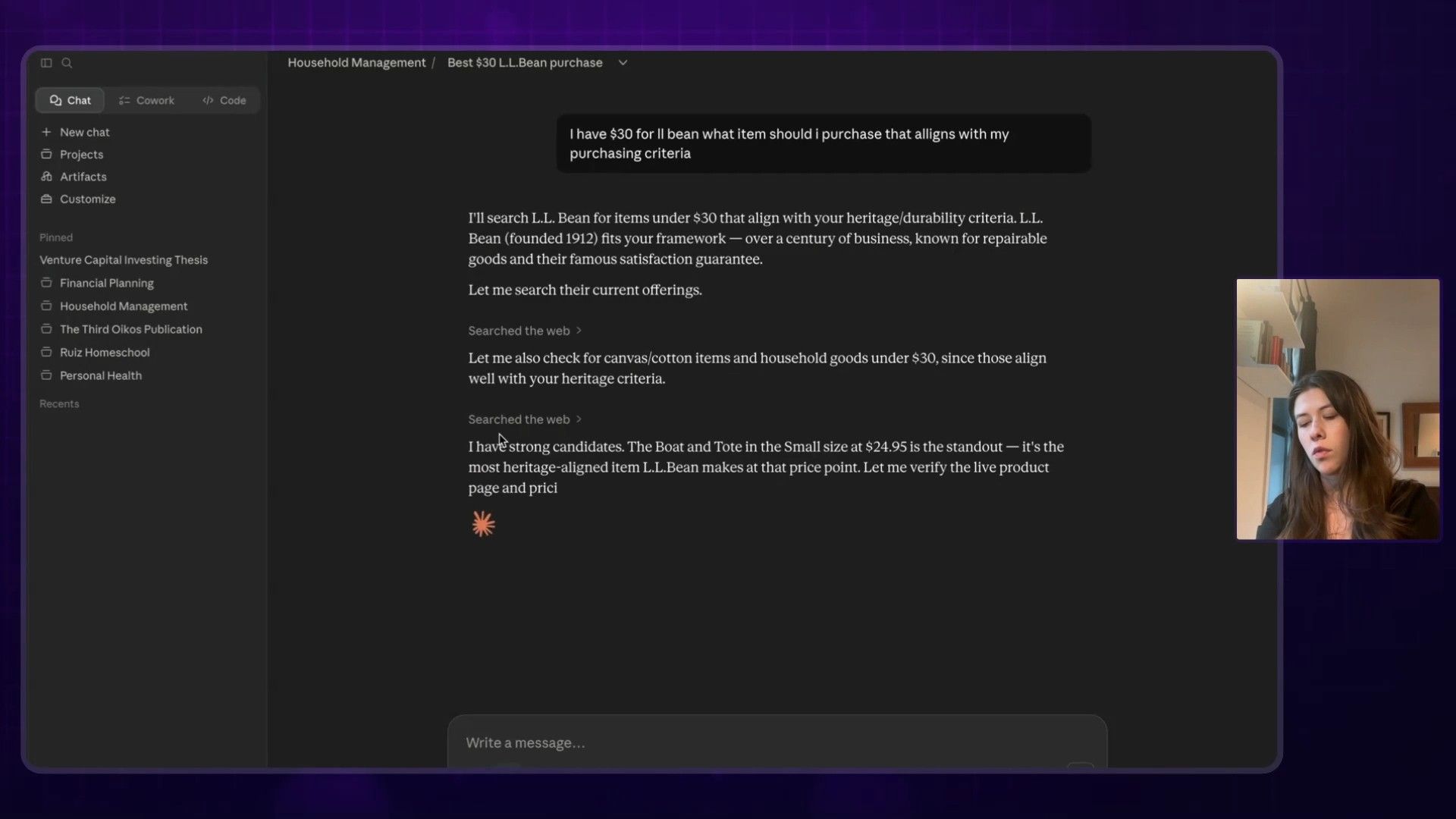Open the search magnifier icon

[x=67, y=63]
